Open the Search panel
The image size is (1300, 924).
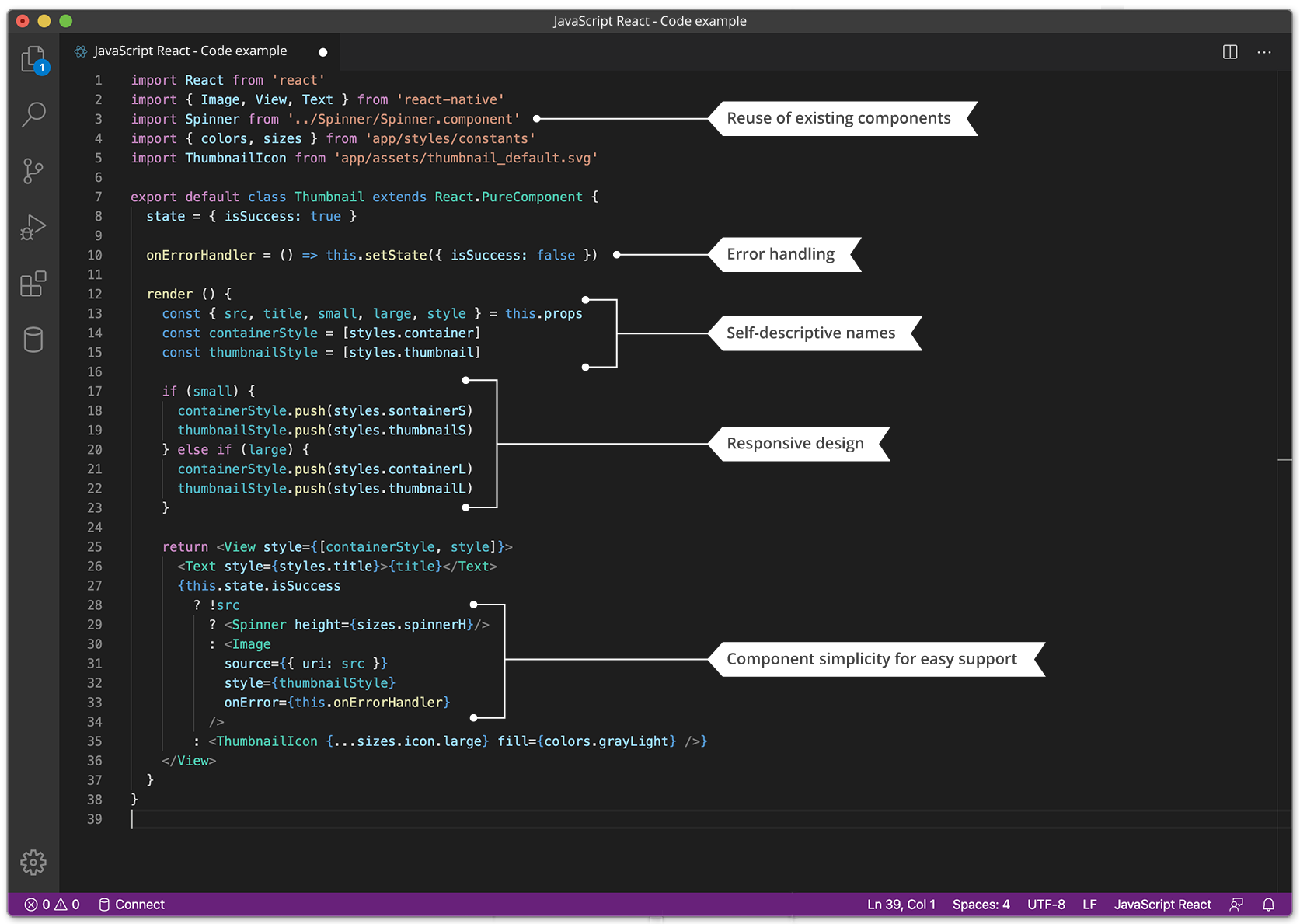[x=33, y=114]
